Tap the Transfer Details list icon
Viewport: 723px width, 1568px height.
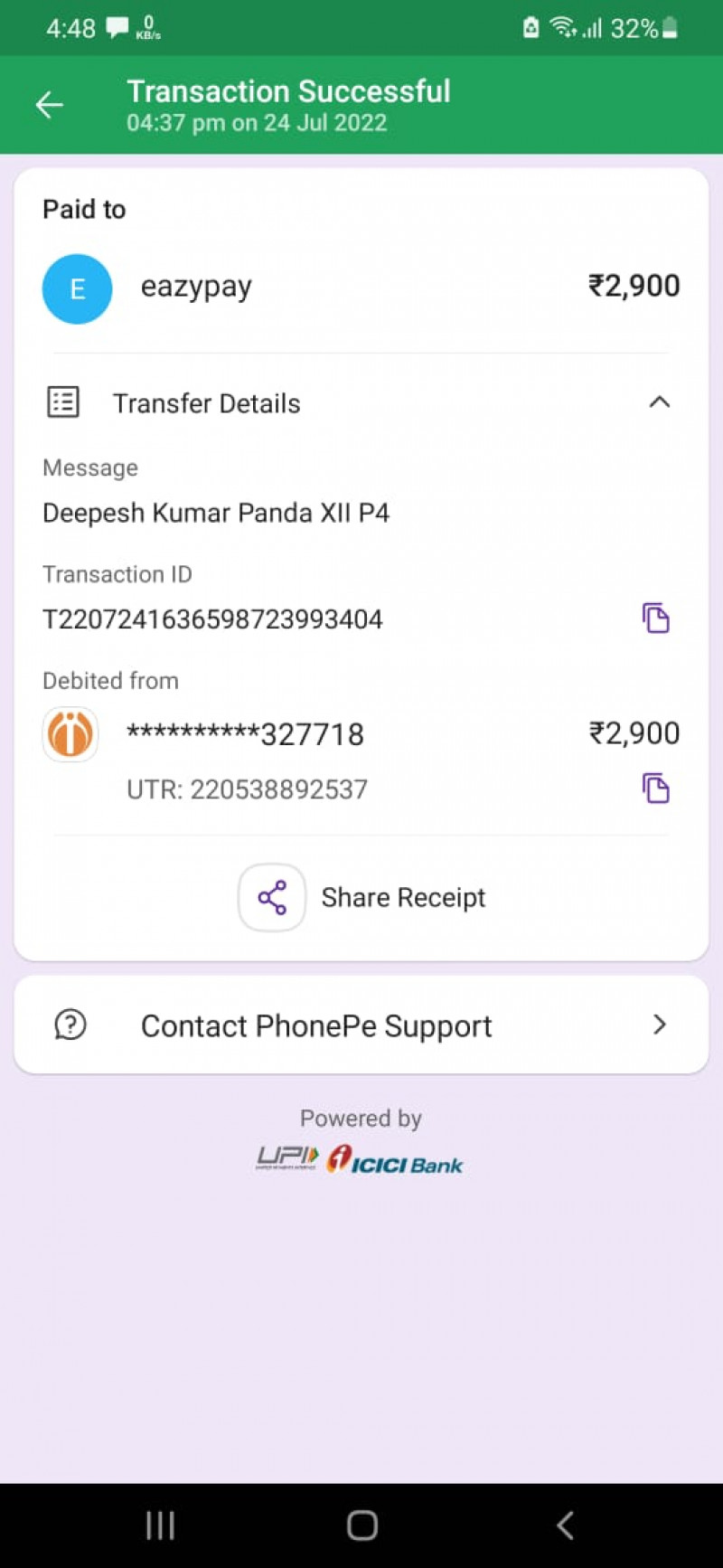(63, 402)
